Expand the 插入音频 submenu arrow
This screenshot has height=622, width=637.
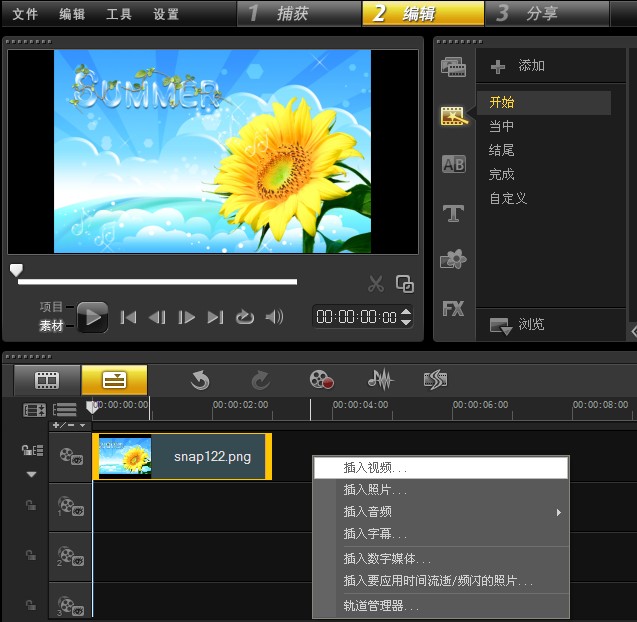coord(559,512)
